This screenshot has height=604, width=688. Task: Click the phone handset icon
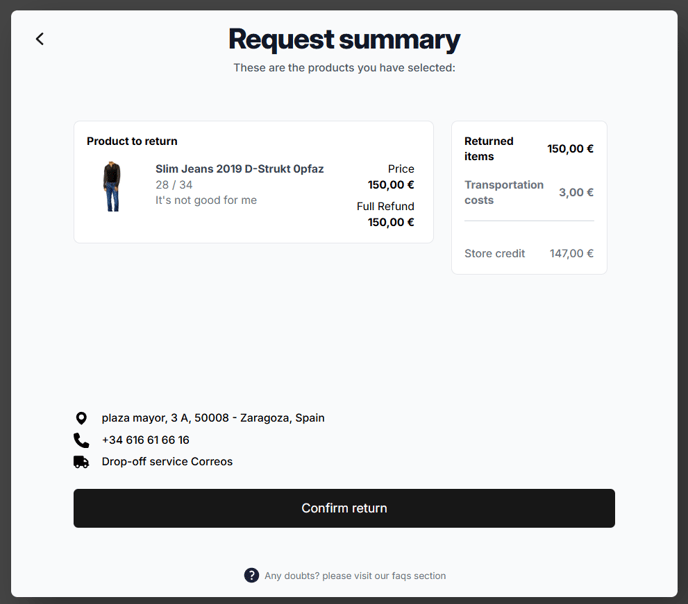(x=81, y=440)
